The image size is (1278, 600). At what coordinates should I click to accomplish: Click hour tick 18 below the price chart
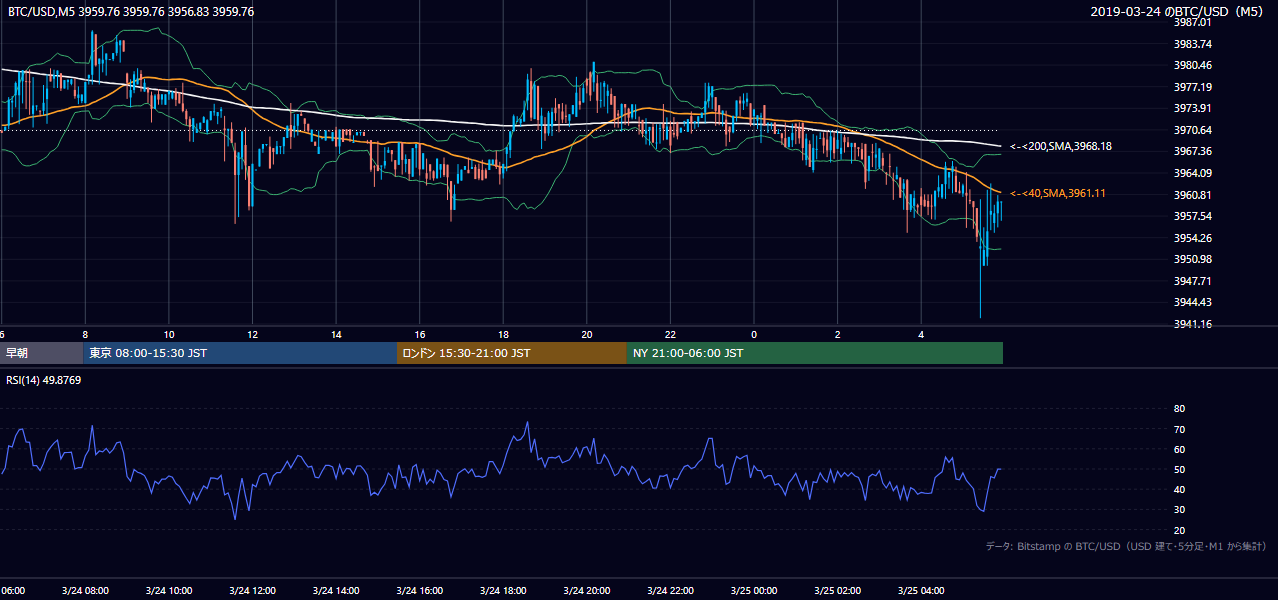click(x=503, y=334)
